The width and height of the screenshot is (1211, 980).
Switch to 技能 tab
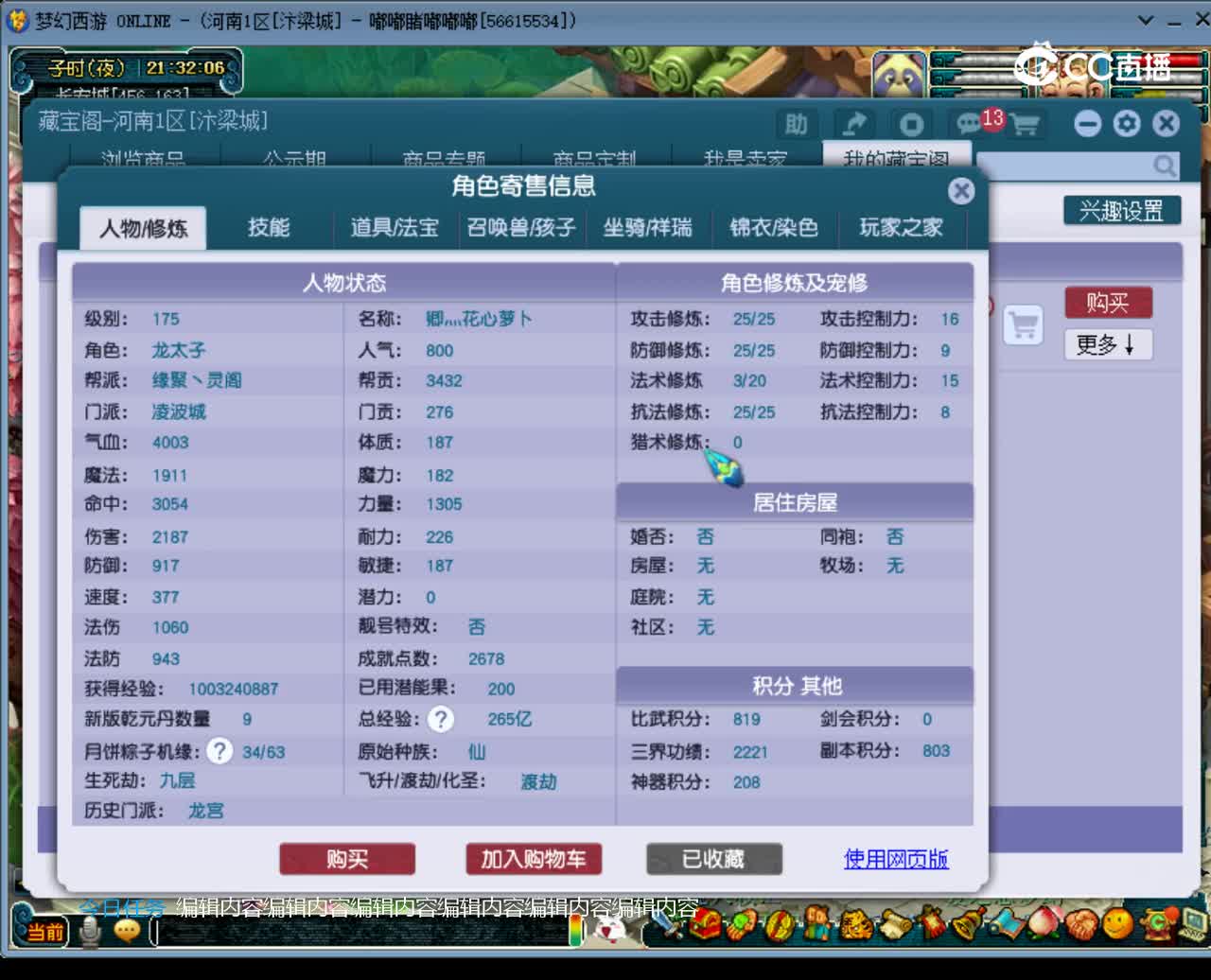click(269, 228)
